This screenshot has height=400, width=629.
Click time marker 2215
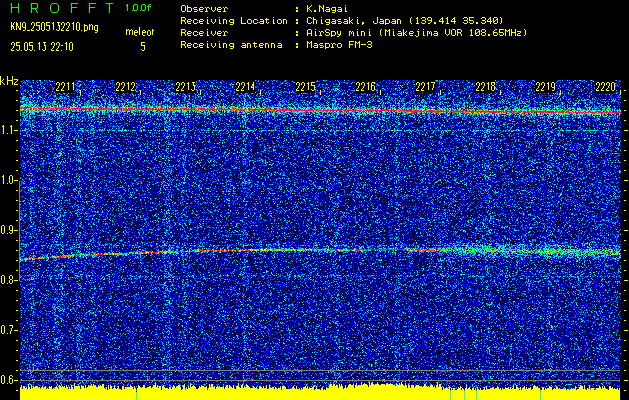coord(305,87)
